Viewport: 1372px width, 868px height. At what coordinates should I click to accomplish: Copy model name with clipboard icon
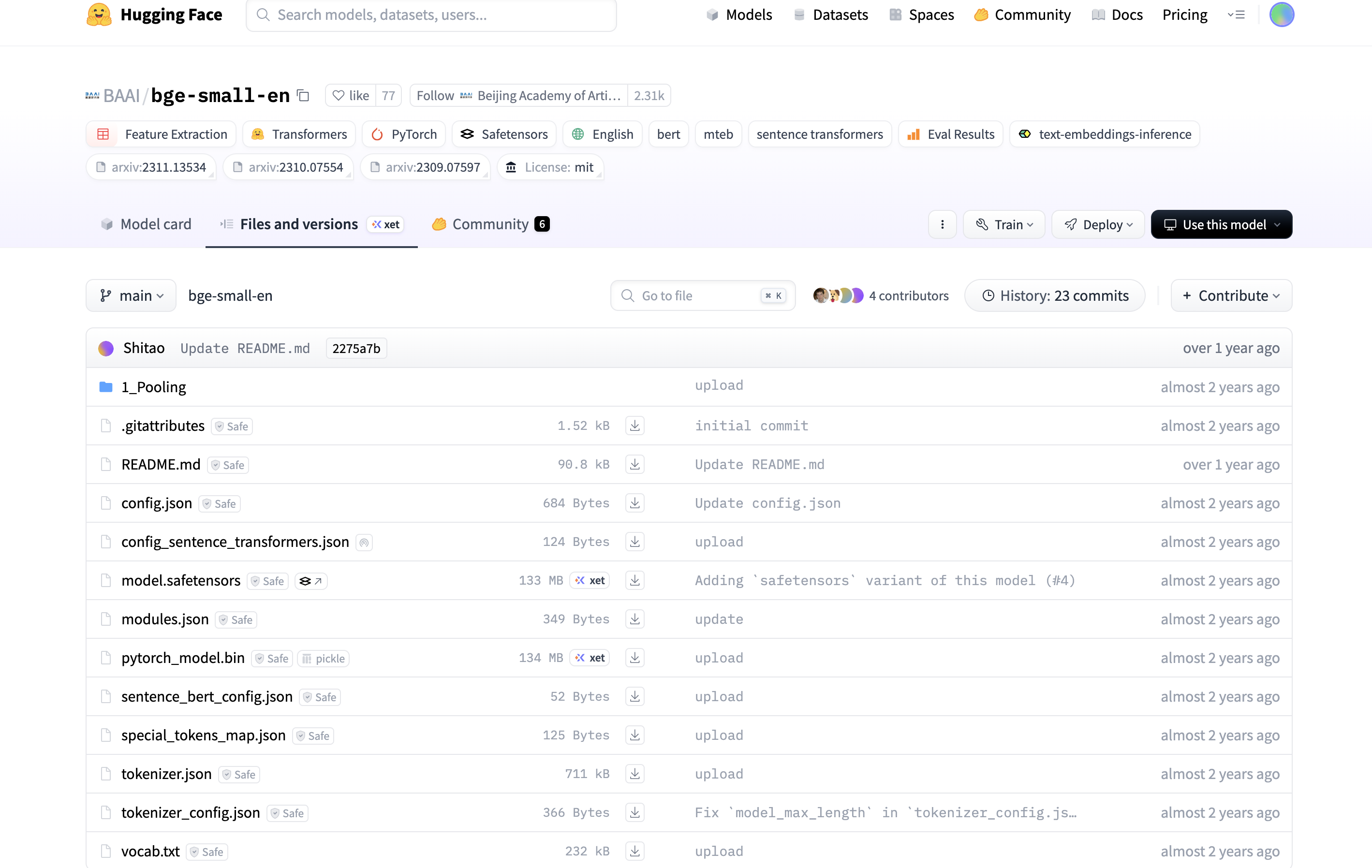(x=304, y=96)
